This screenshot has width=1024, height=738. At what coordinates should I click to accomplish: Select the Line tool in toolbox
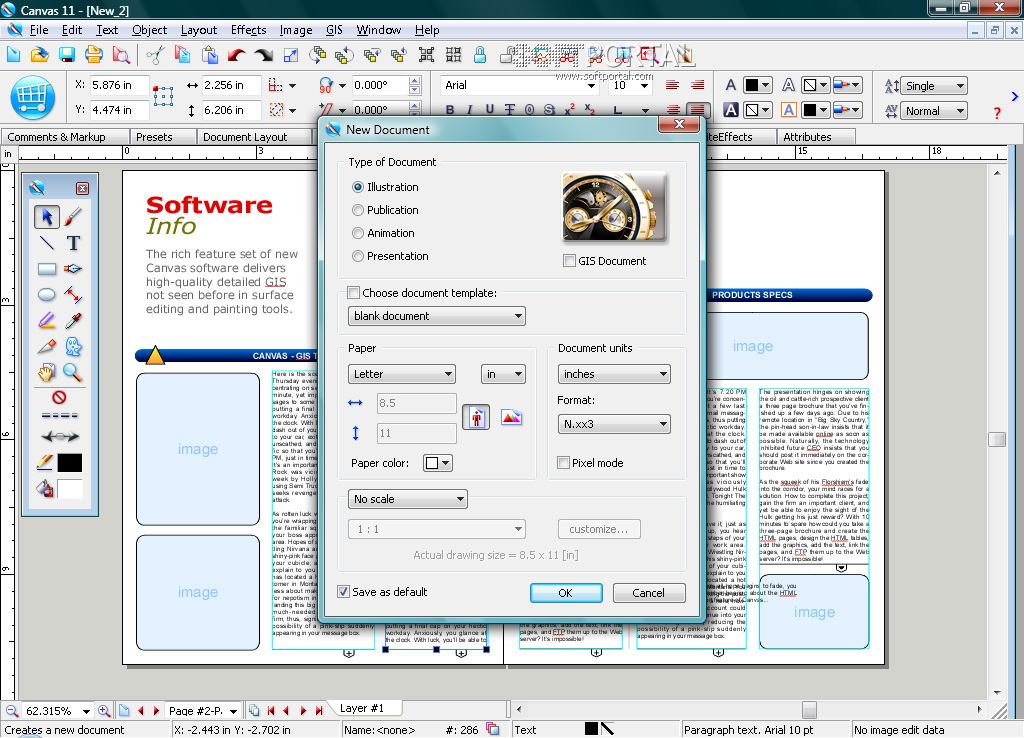[46, 243]
